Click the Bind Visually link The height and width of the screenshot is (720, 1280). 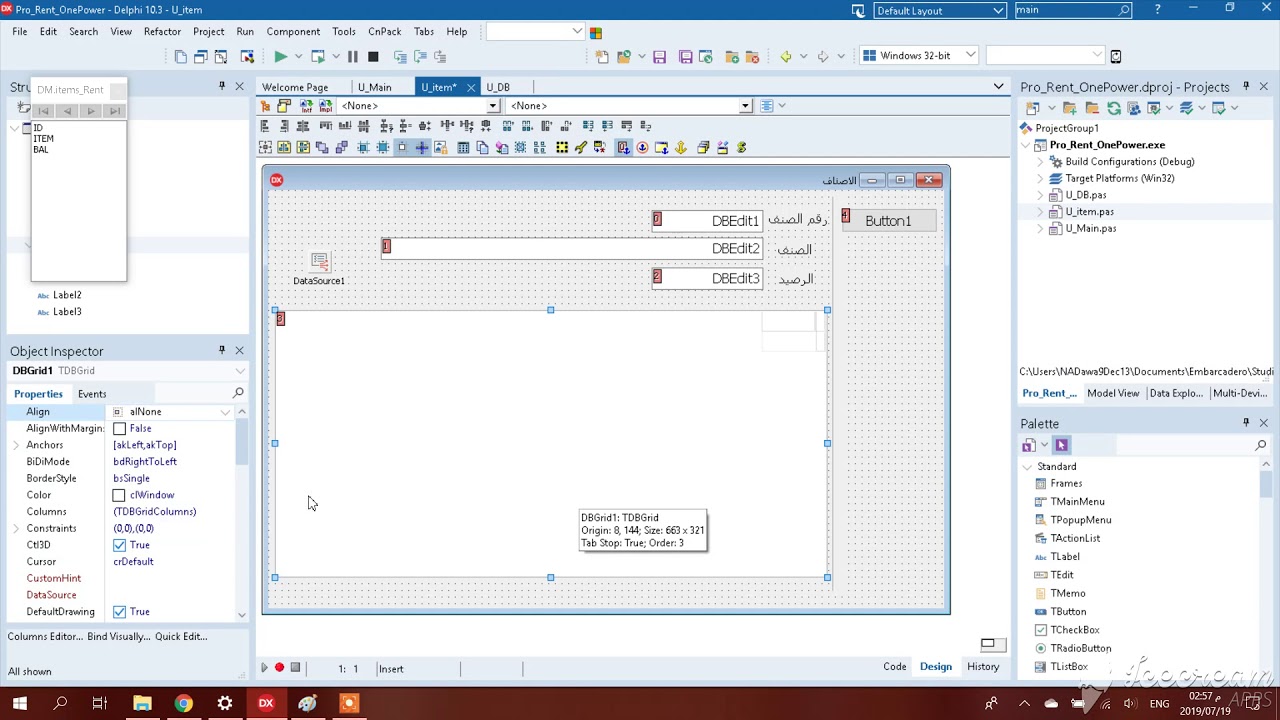(118, 636)
